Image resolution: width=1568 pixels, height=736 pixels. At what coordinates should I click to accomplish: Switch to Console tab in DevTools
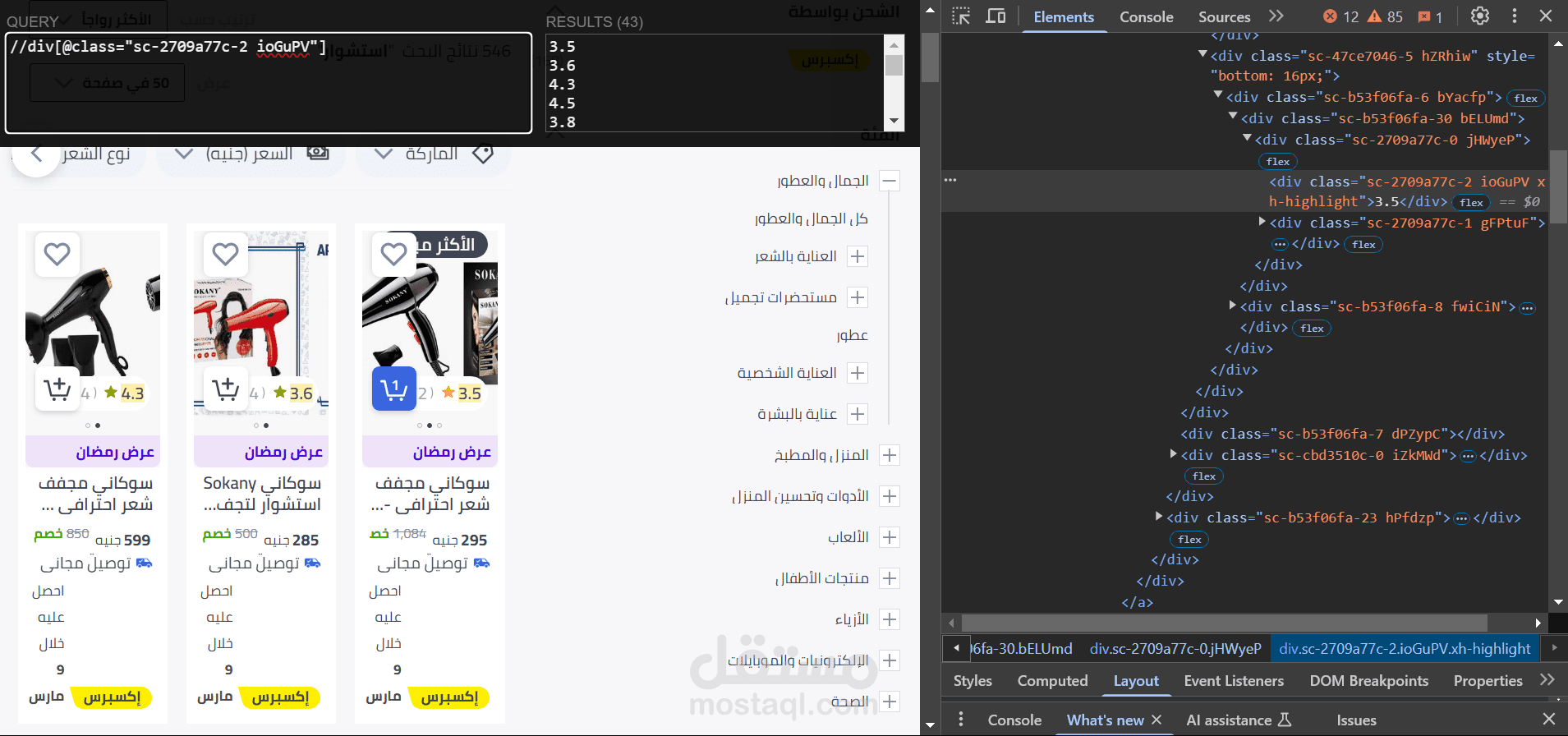click(x=1147, y=16)
